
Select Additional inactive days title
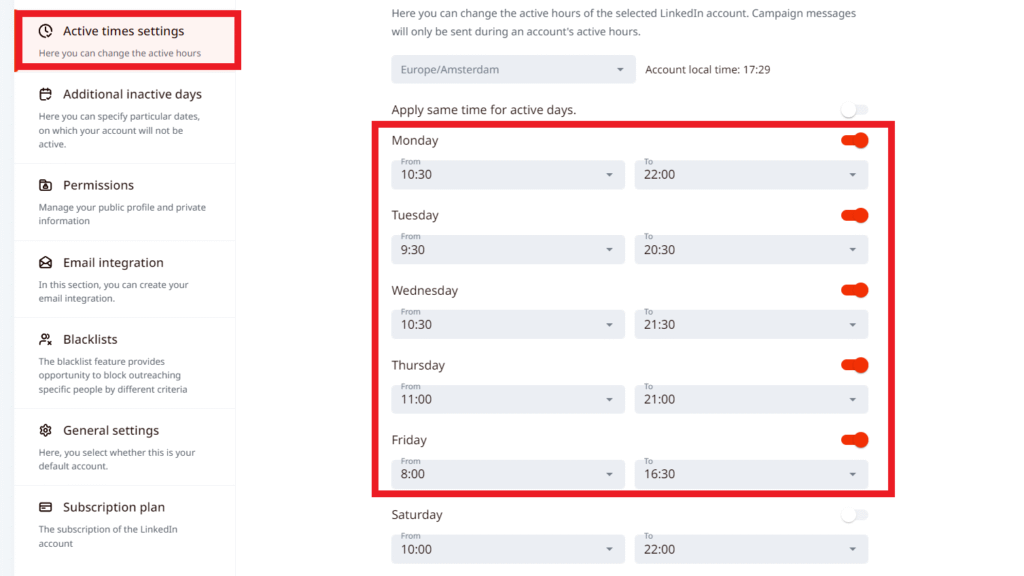click(x=132, y=95)
